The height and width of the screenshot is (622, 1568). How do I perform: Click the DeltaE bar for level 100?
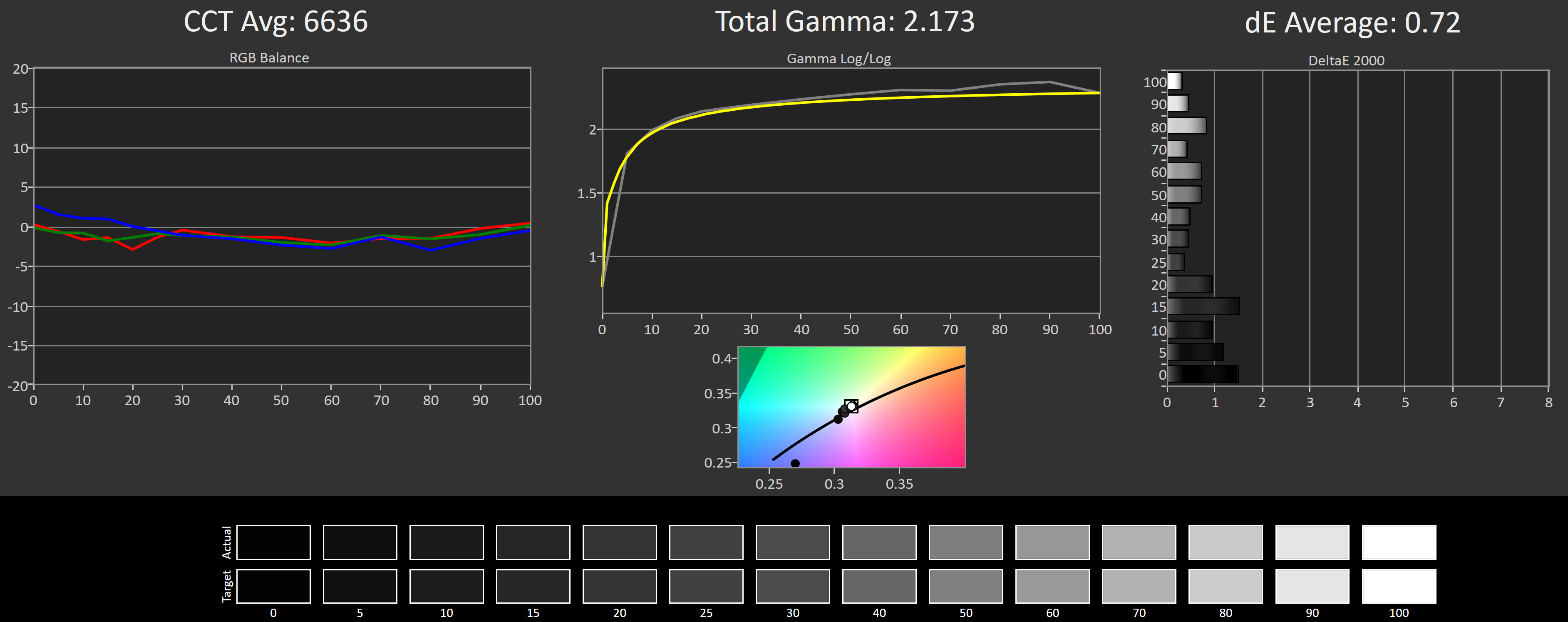(x=1174, y=81)
